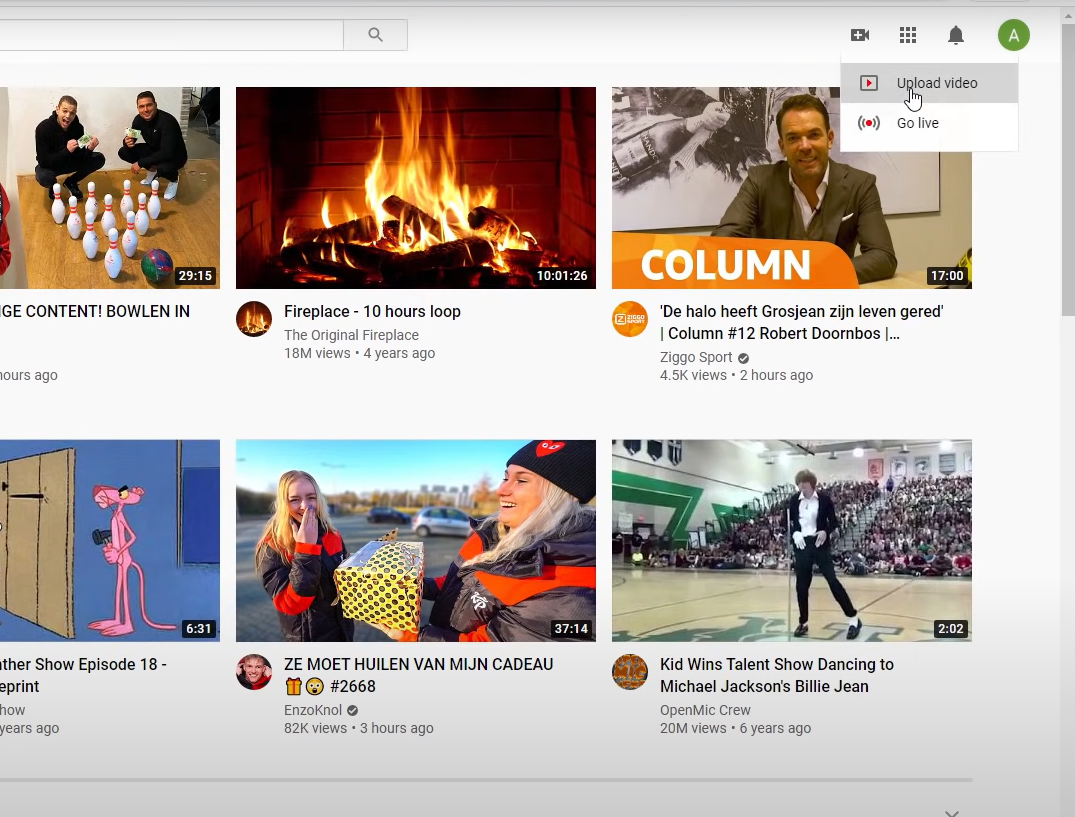
Task: Click '3 hours ago' under EnzoKnol video
Action: pos(397,729)
